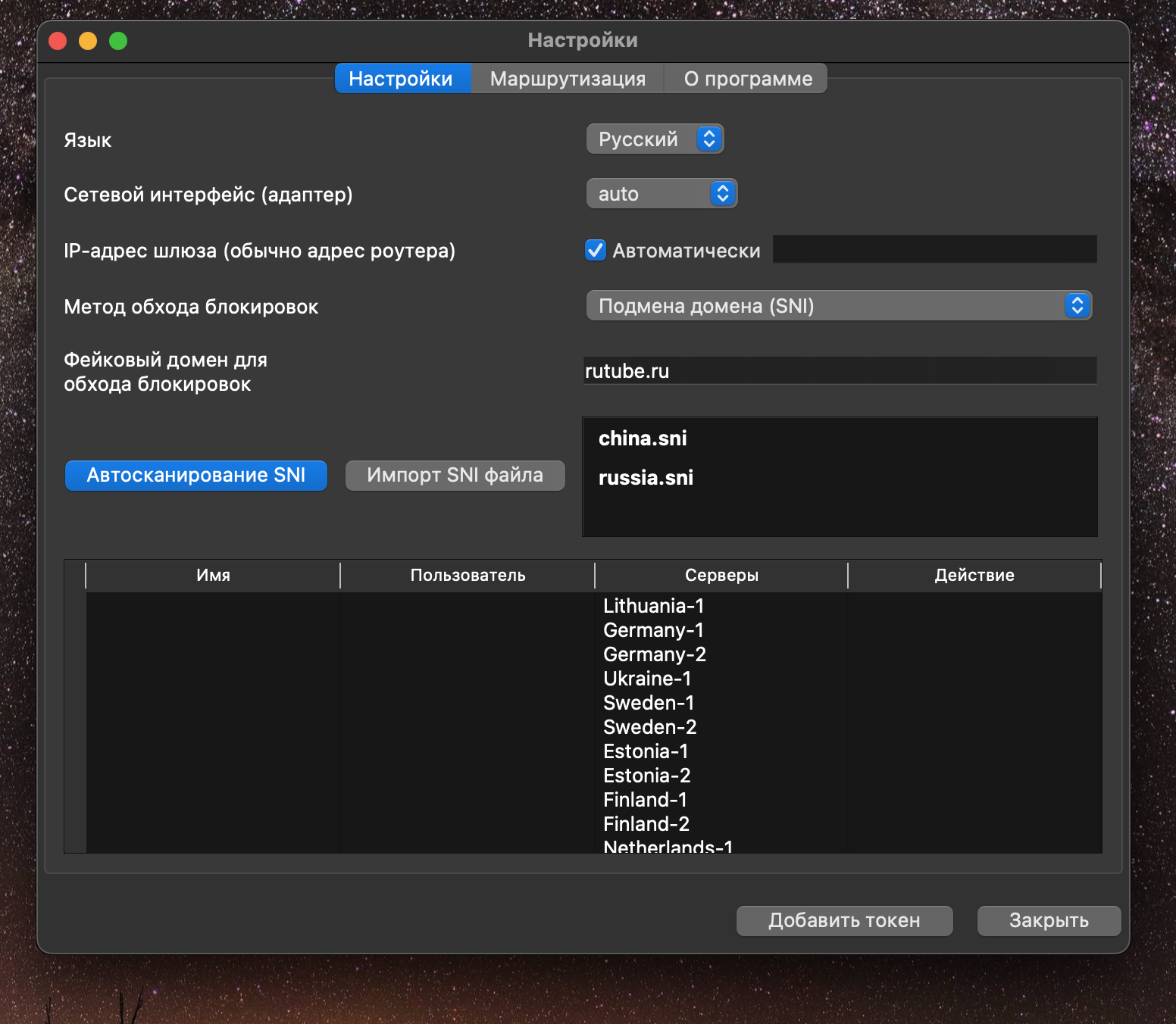Click the fake domain field containing rutube.ru
The width and height of the screenshot is (1176, 1024).
[x=840, y=370]
